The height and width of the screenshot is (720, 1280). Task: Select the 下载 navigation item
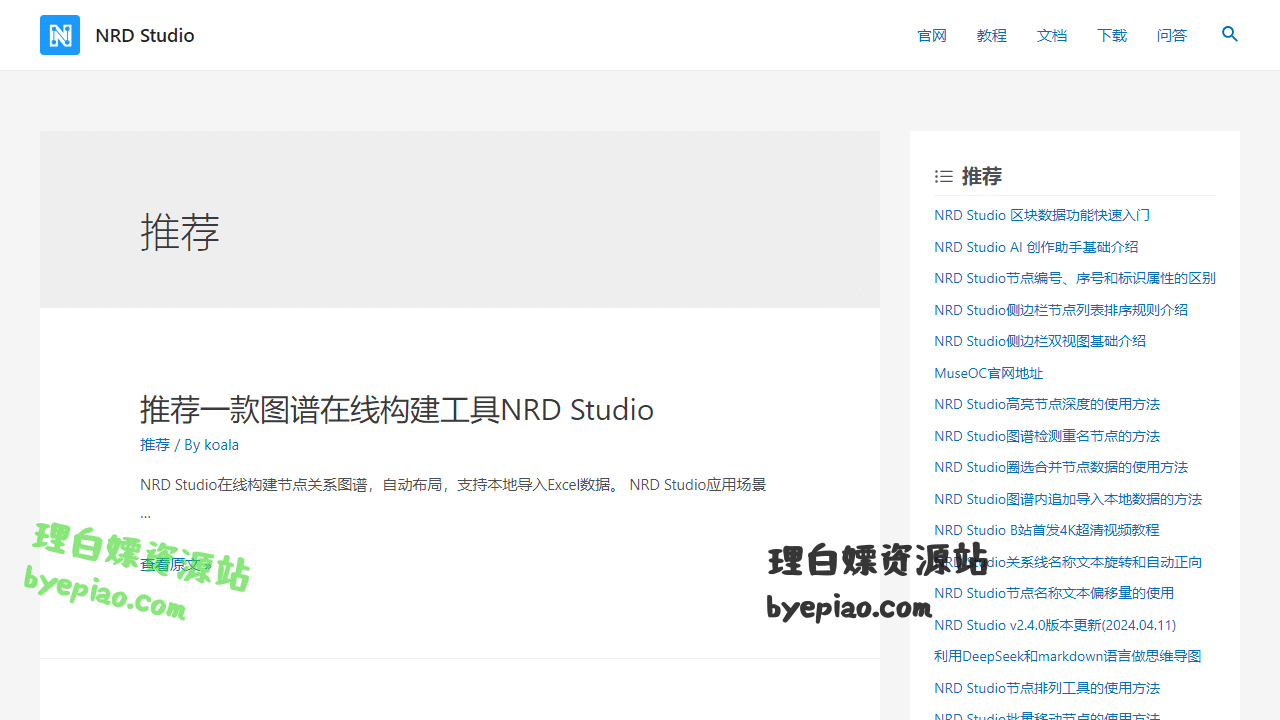pyautogui.click(x=1112, y=35)
